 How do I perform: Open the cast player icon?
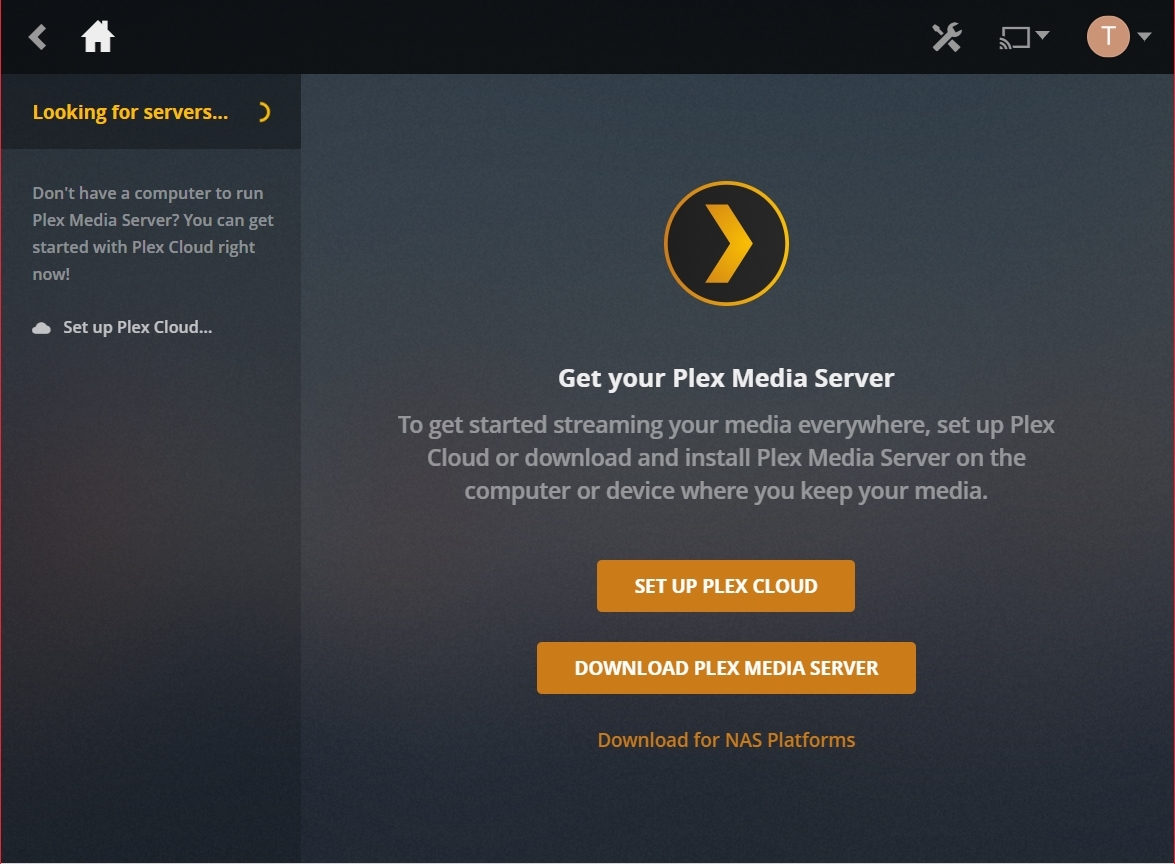click(x=1015, y=37)
